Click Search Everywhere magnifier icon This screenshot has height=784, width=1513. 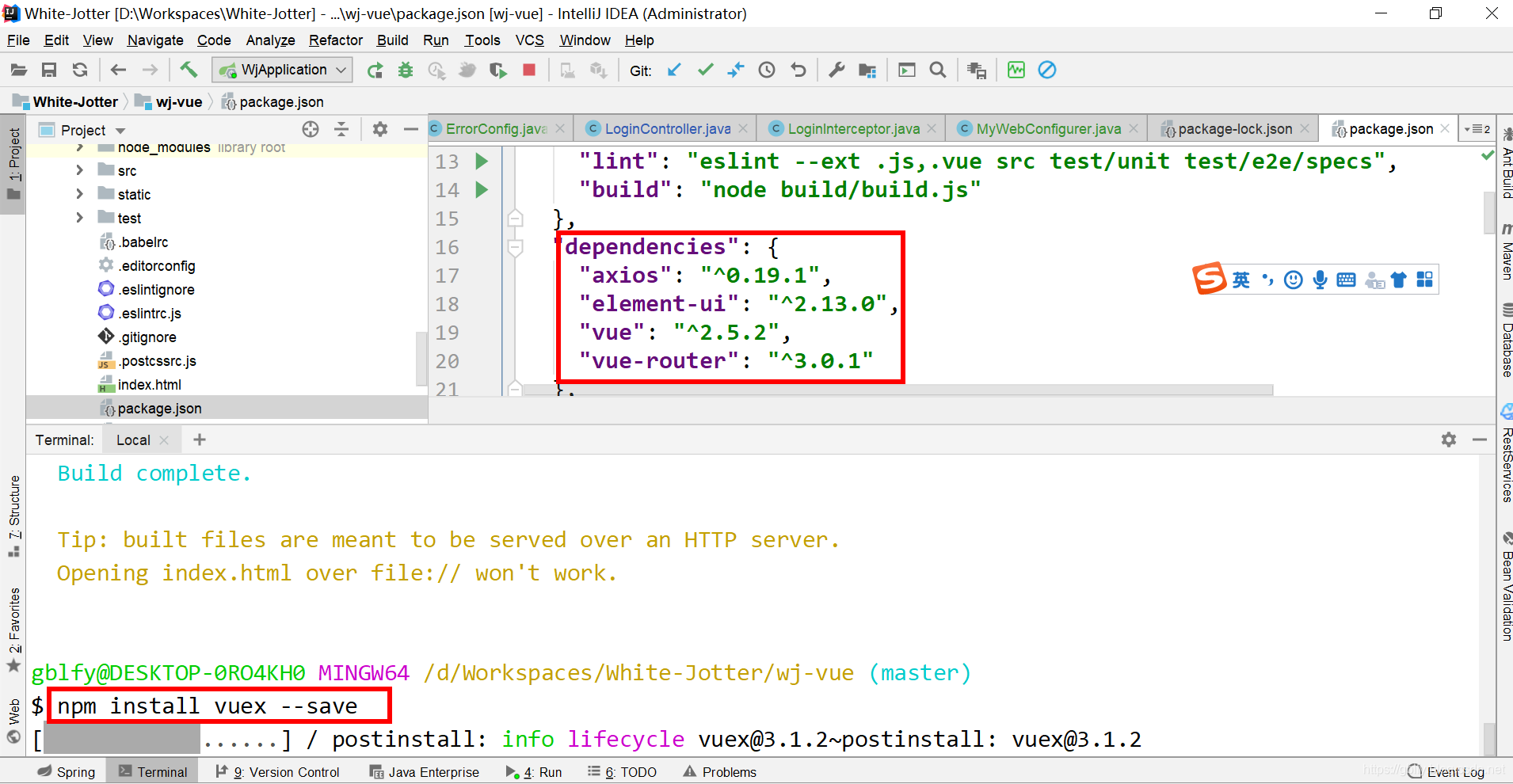click(x=938, y=70)
